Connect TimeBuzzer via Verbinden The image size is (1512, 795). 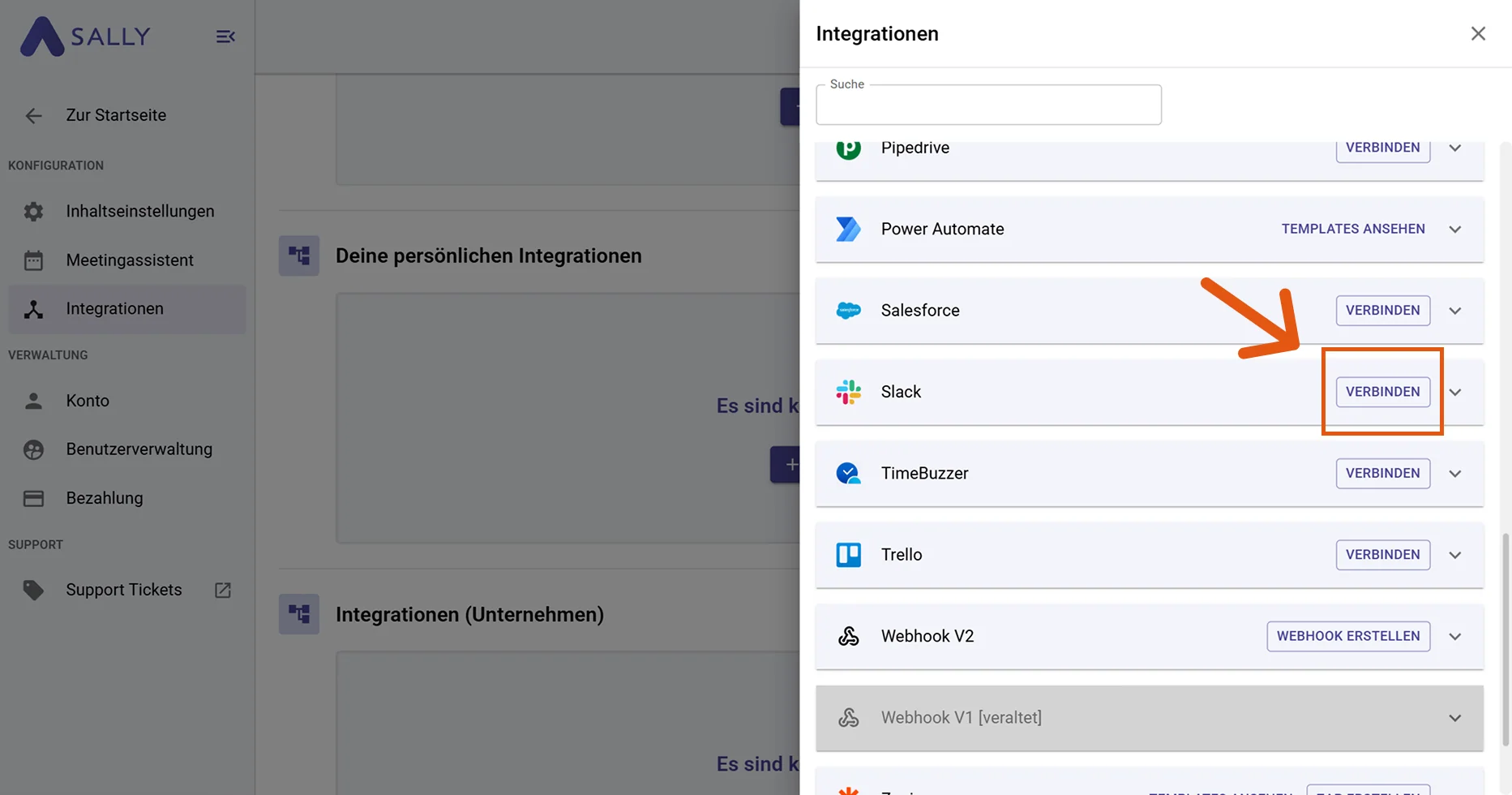1382,473
